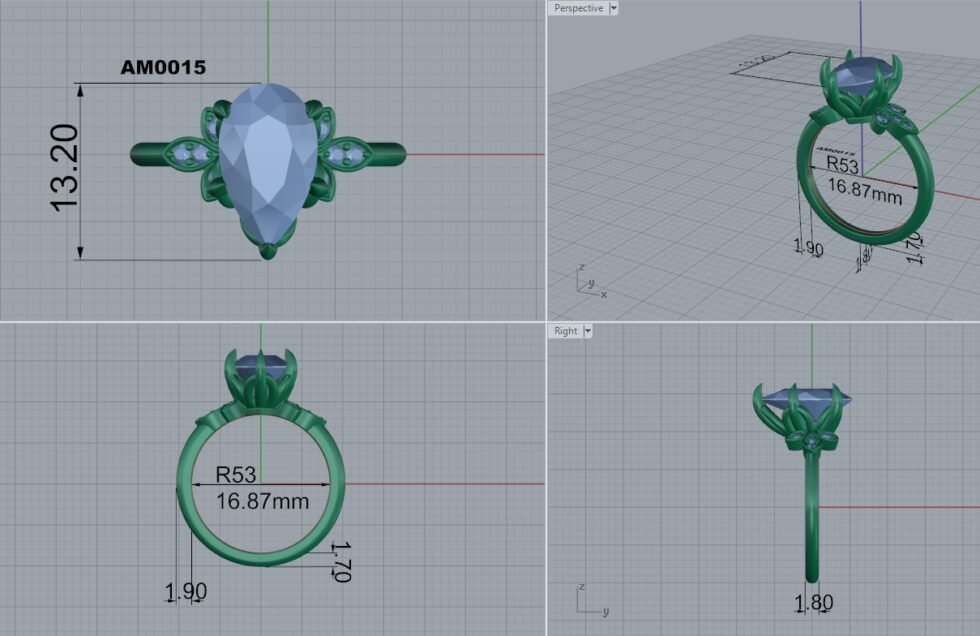
Task: Click the XYZ axis icon in Perspective viewport
Action: click(x=588, y=281)
